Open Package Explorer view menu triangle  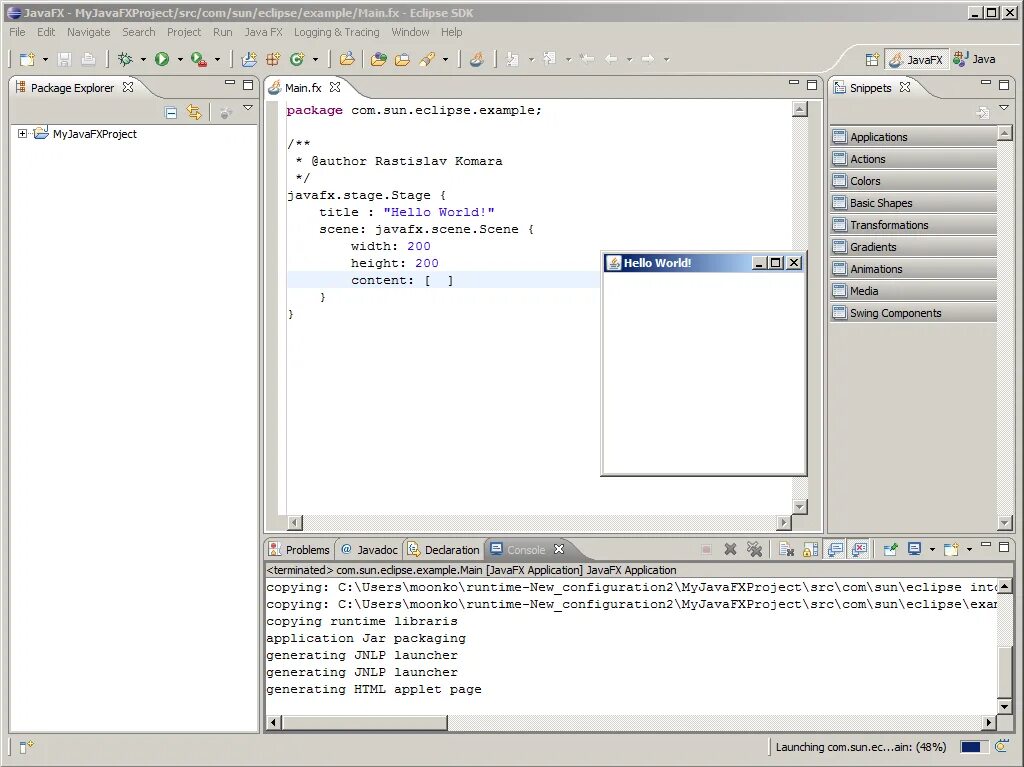(x=248, y=108)
